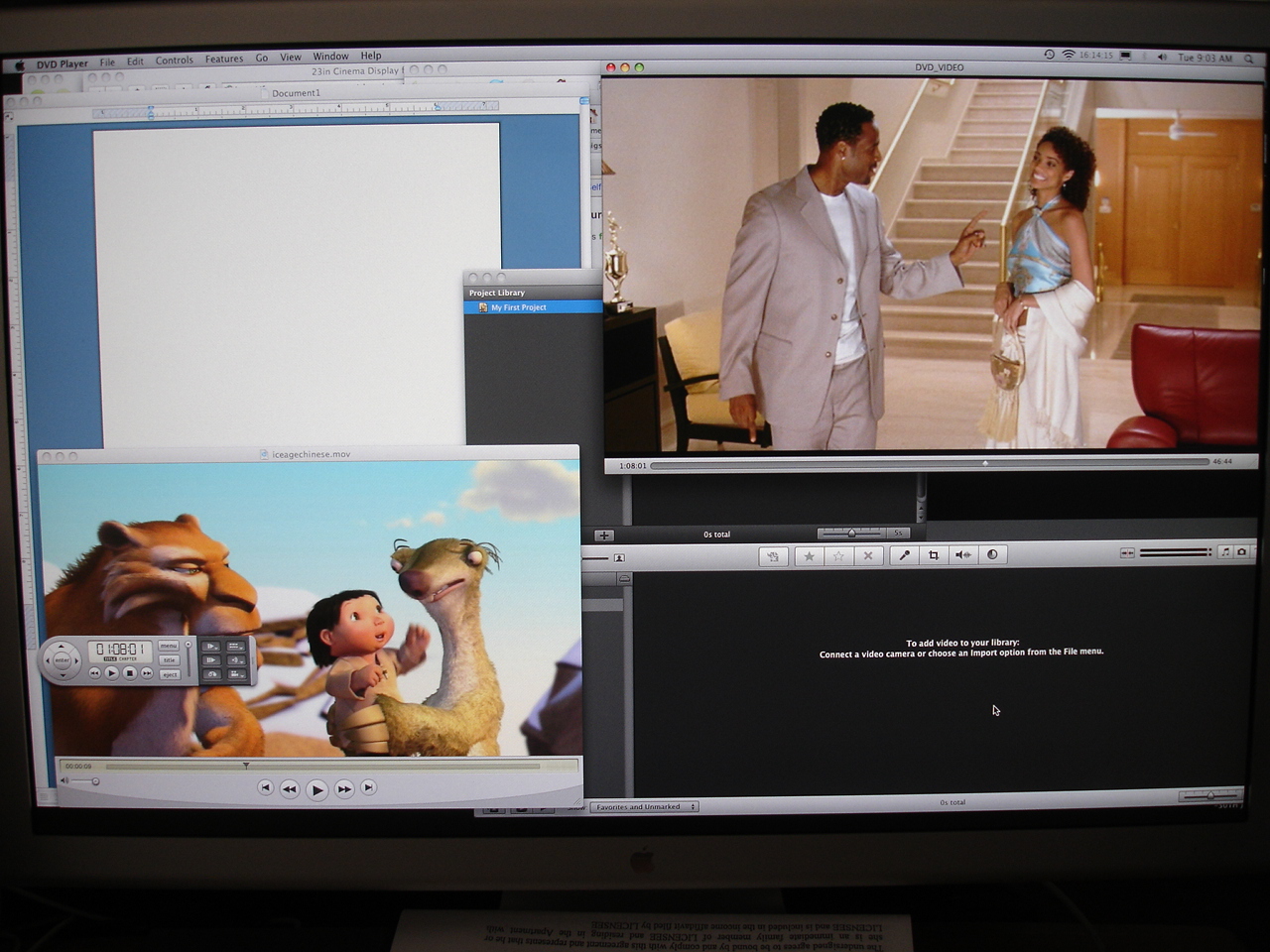This screenshot has height=952, width=1270.
Task: Open the Go menu
Action: (x=262, y=59)
